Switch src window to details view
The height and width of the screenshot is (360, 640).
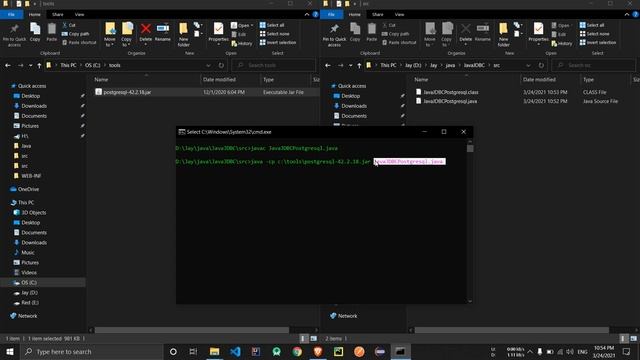point(623,338)
